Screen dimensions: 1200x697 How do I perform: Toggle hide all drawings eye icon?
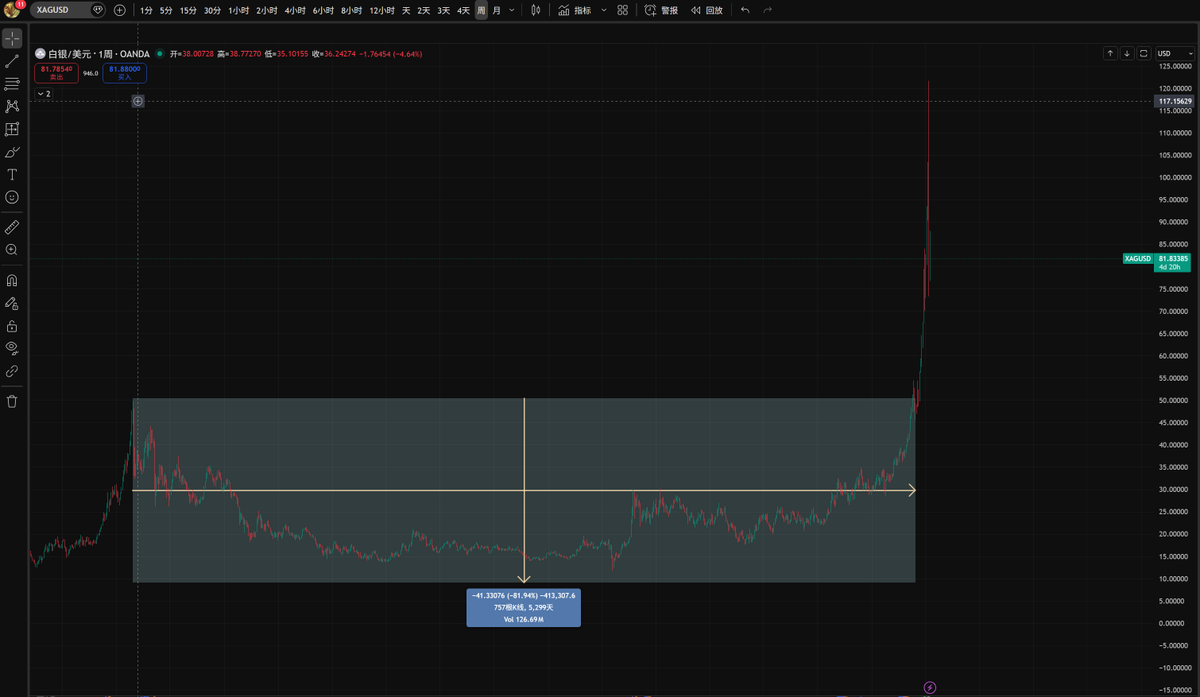tap(12, 348)
